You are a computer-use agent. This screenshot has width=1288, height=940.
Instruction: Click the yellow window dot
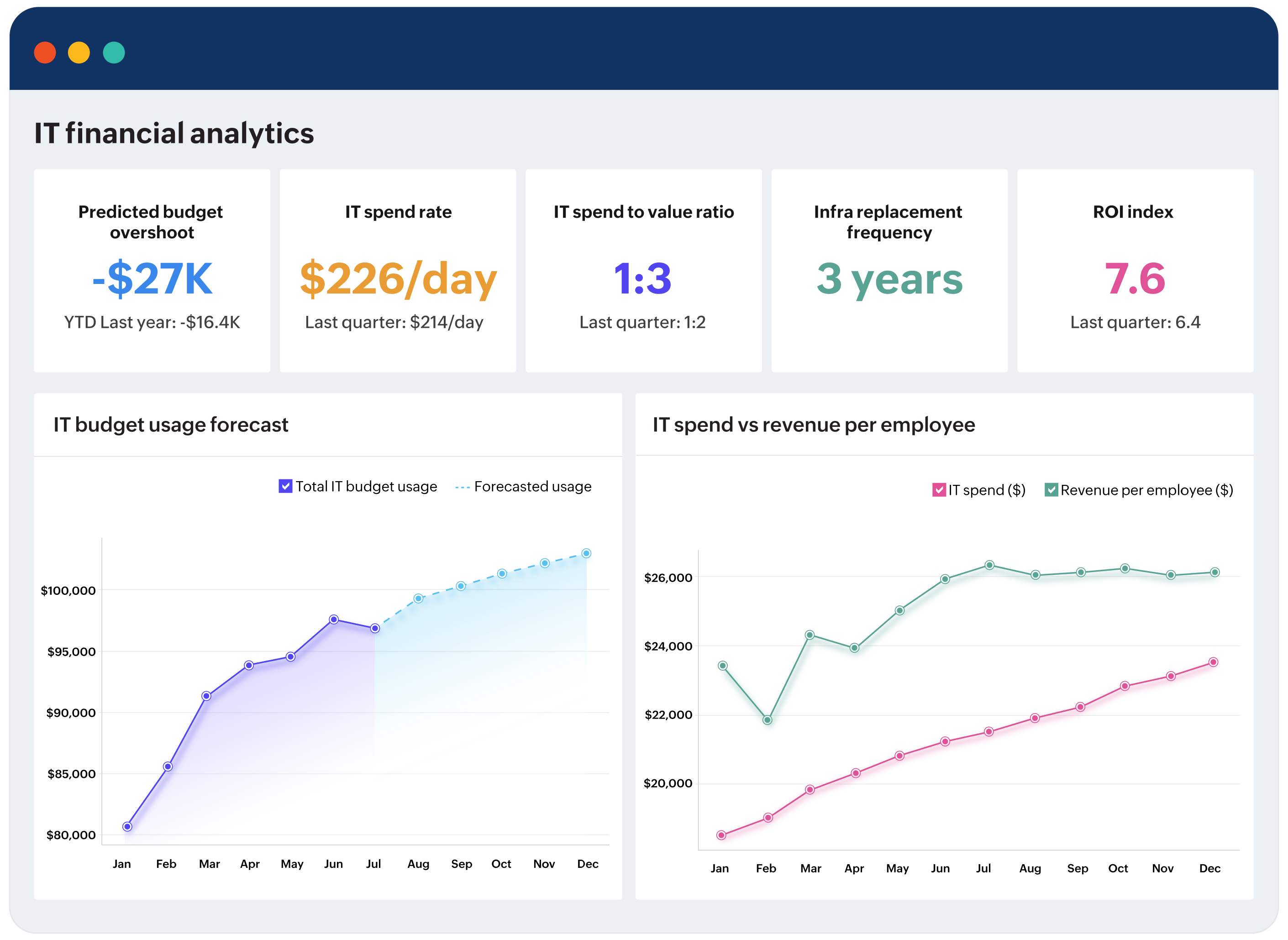79,53
